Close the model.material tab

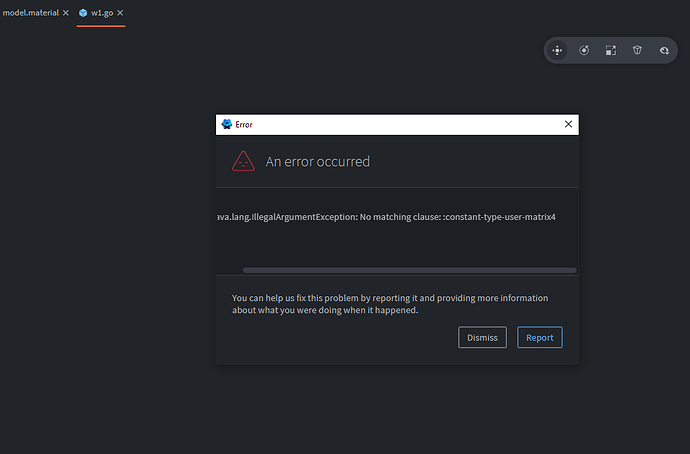[x=66, y=12]
